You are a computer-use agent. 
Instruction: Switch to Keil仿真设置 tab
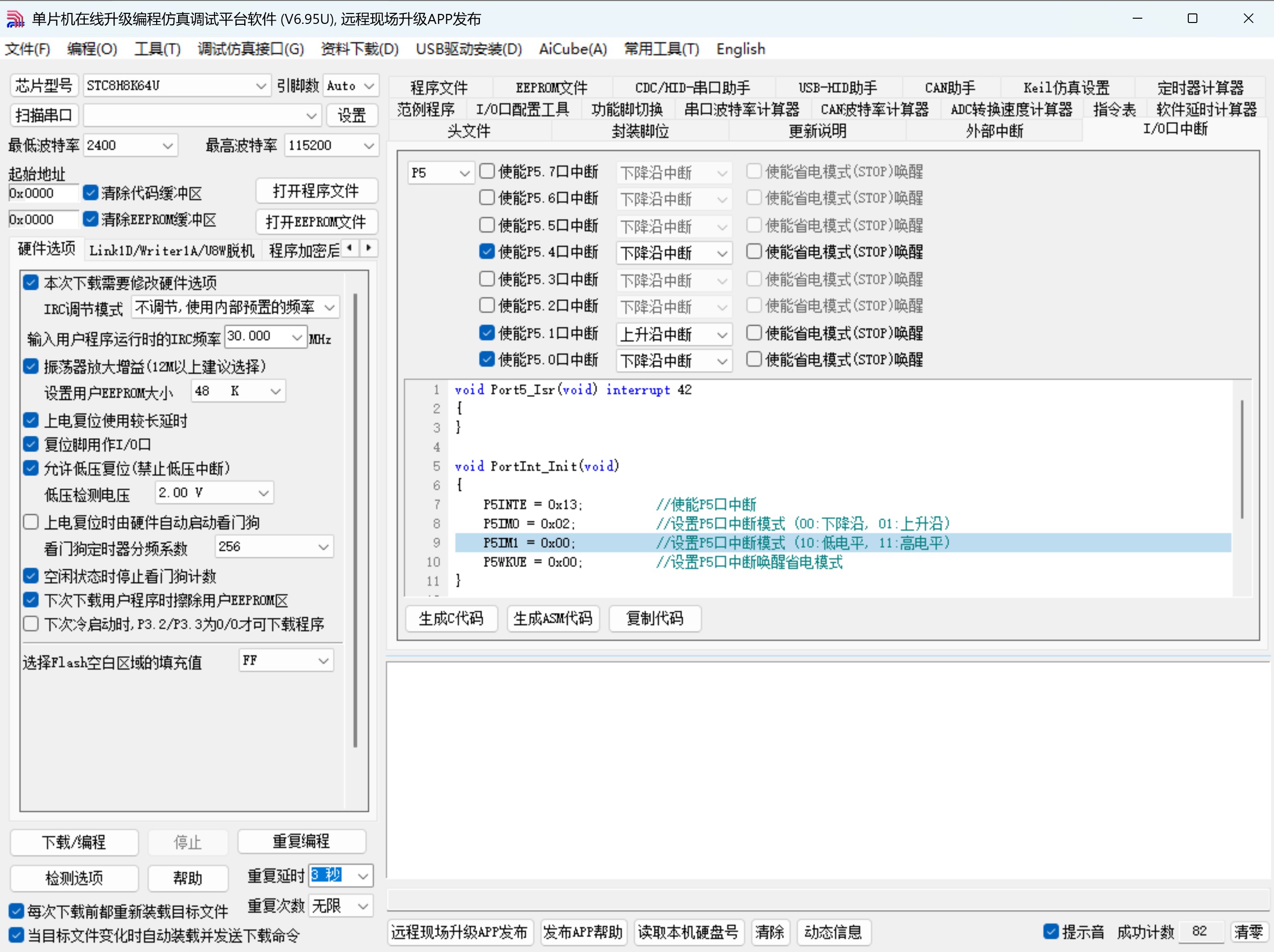[x=1067, y=88]
